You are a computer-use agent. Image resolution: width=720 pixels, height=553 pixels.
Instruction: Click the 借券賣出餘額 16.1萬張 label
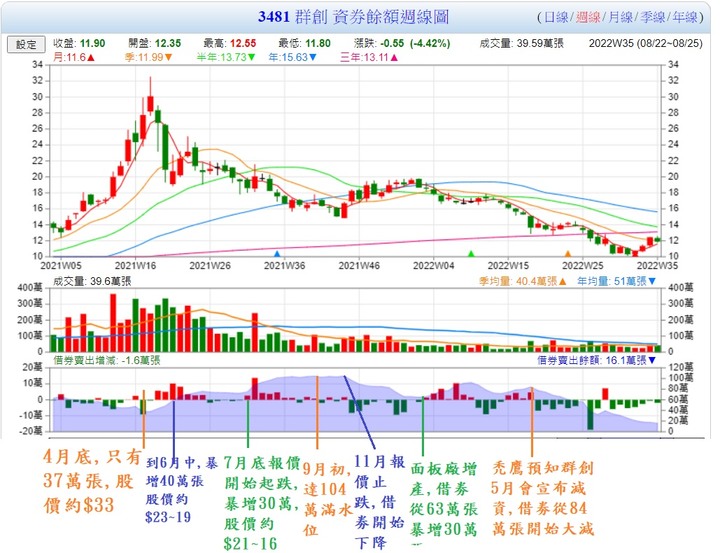(596, 361)
